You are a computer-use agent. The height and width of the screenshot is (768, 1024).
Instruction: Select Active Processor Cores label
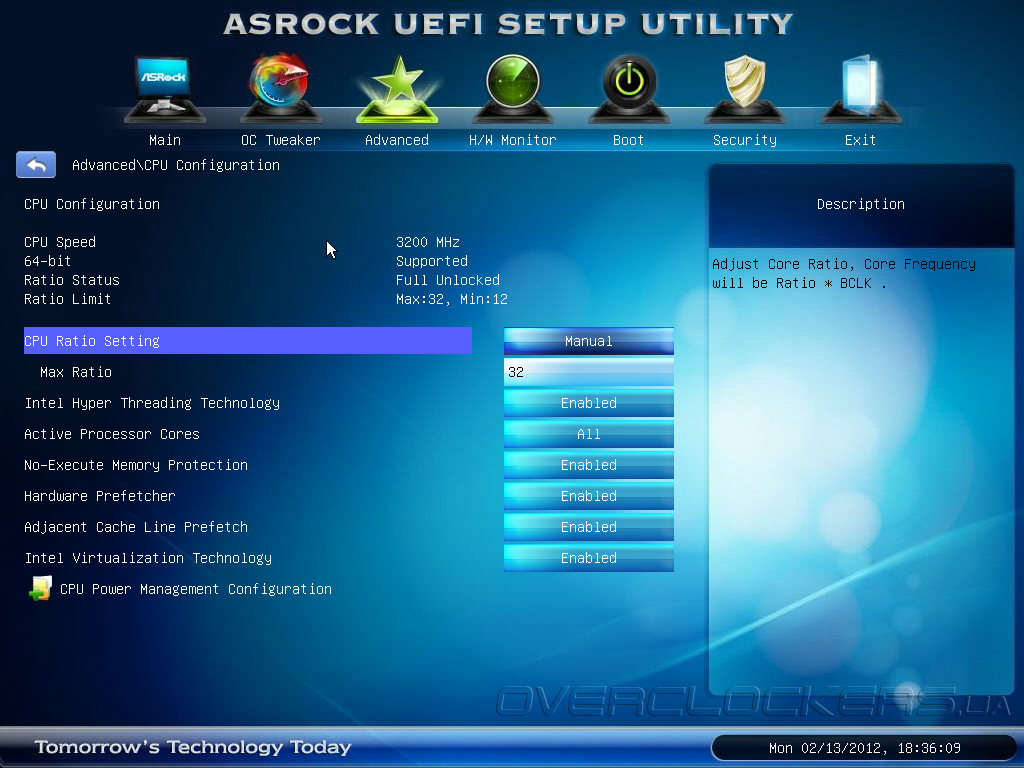point(112,434)
